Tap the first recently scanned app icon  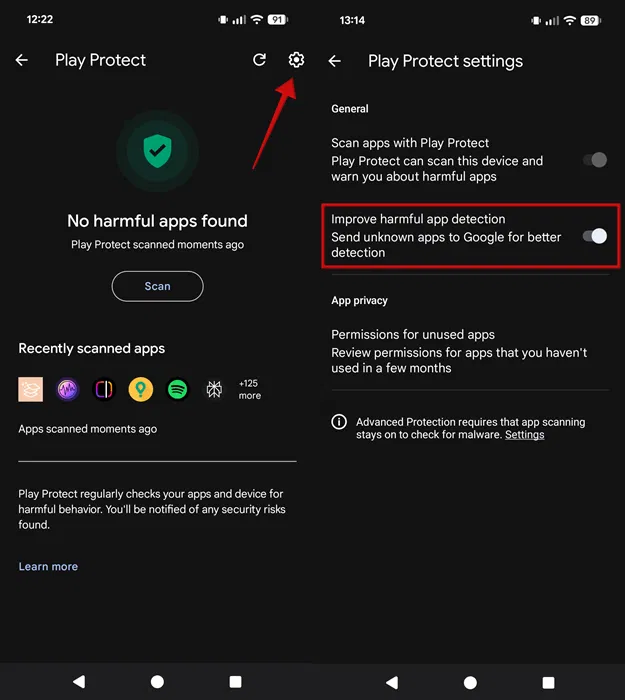[x=31, y=389]
